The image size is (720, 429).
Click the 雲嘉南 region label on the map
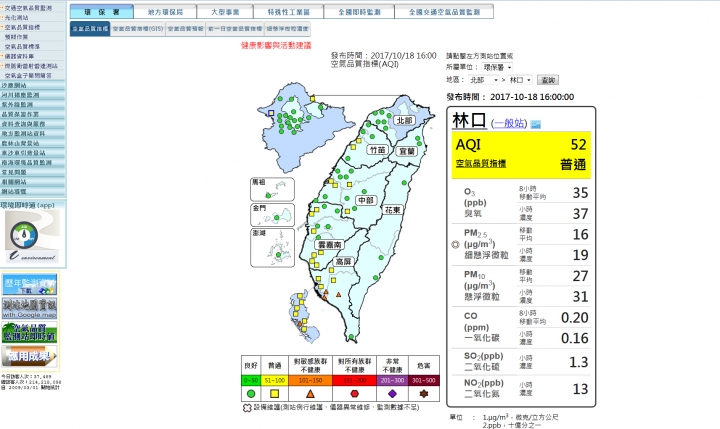click(x=329, y=245)
